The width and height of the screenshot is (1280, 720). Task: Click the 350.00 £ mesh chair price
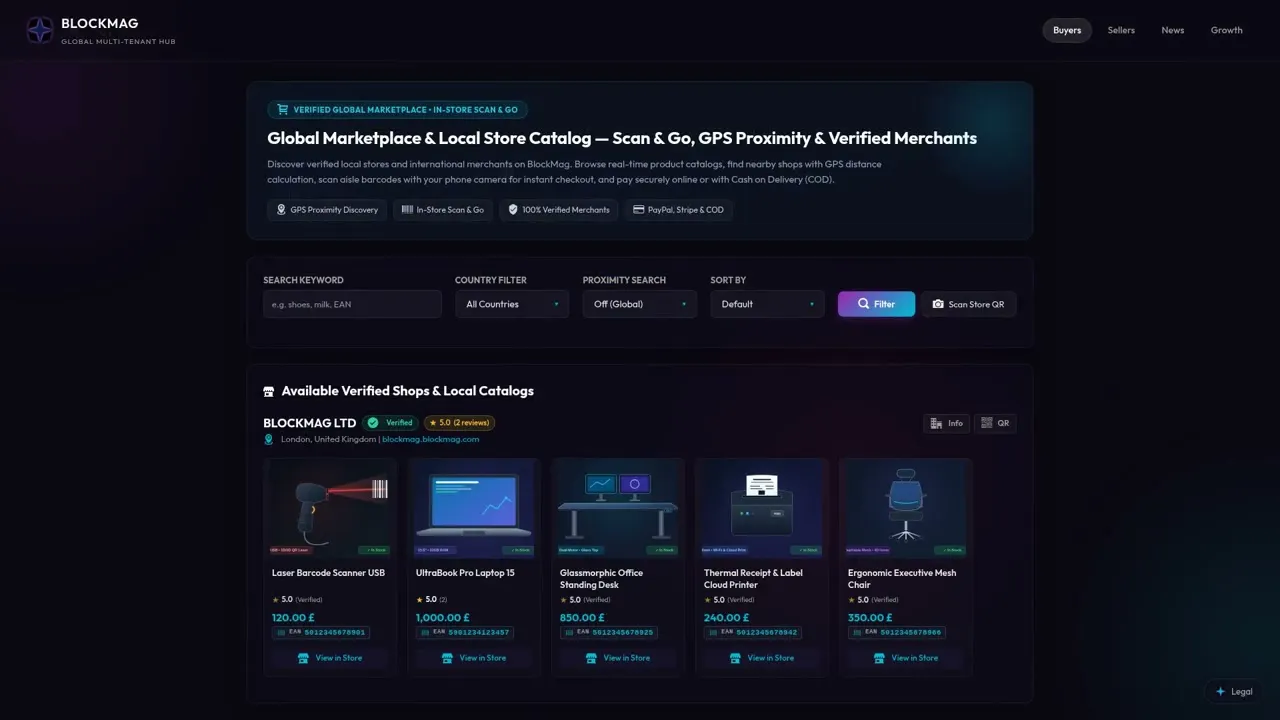[870, 618]
